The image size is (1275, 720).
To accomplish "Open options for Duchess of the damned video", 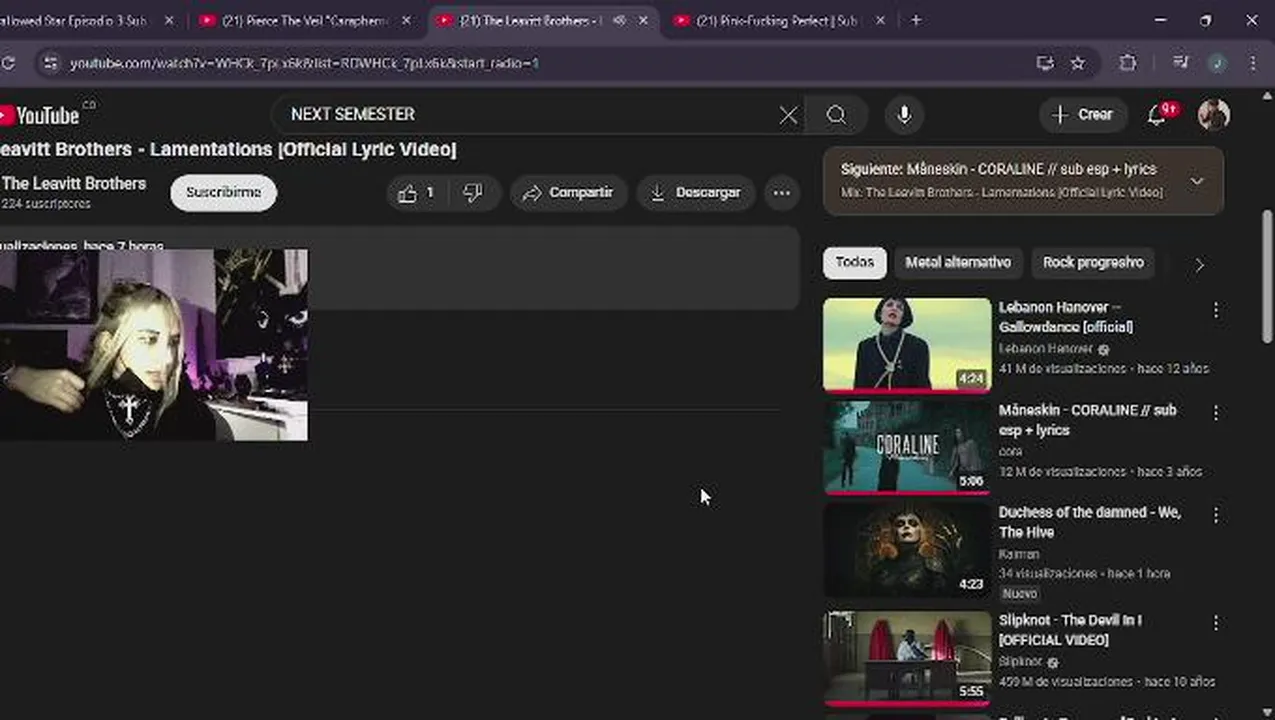I will tap(1216, 515).
